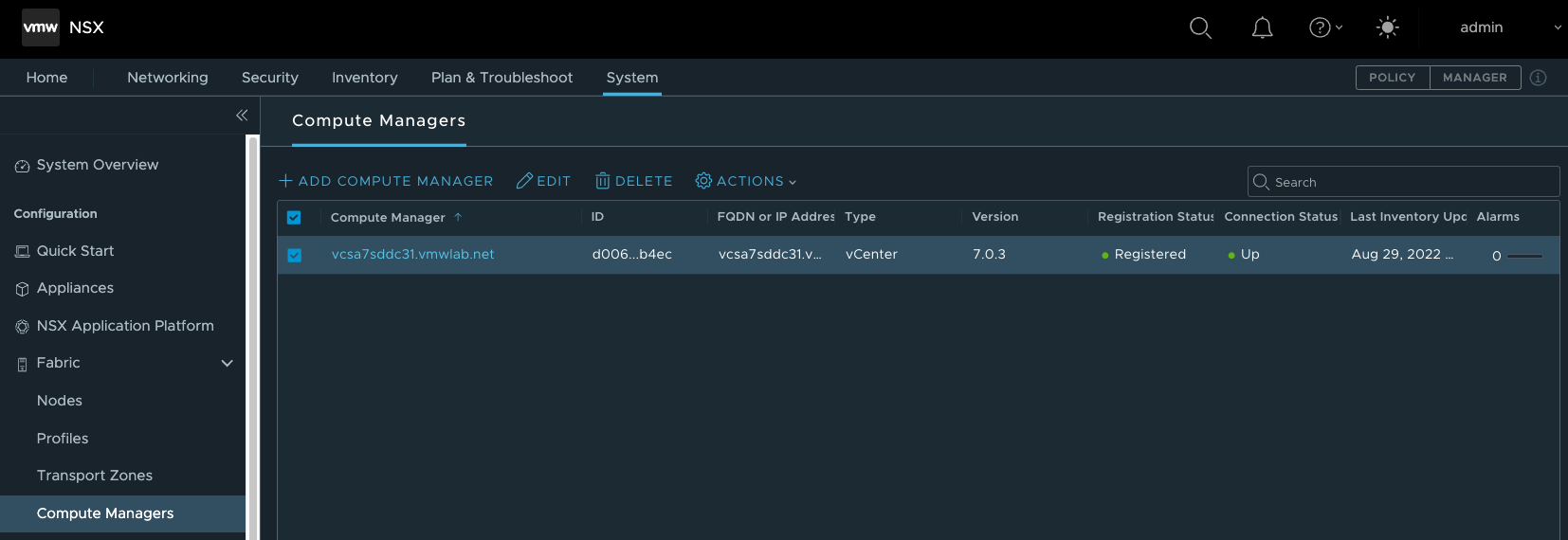
Task: Select the System tab
Action: pyautogui.click(x=632, y=78)
